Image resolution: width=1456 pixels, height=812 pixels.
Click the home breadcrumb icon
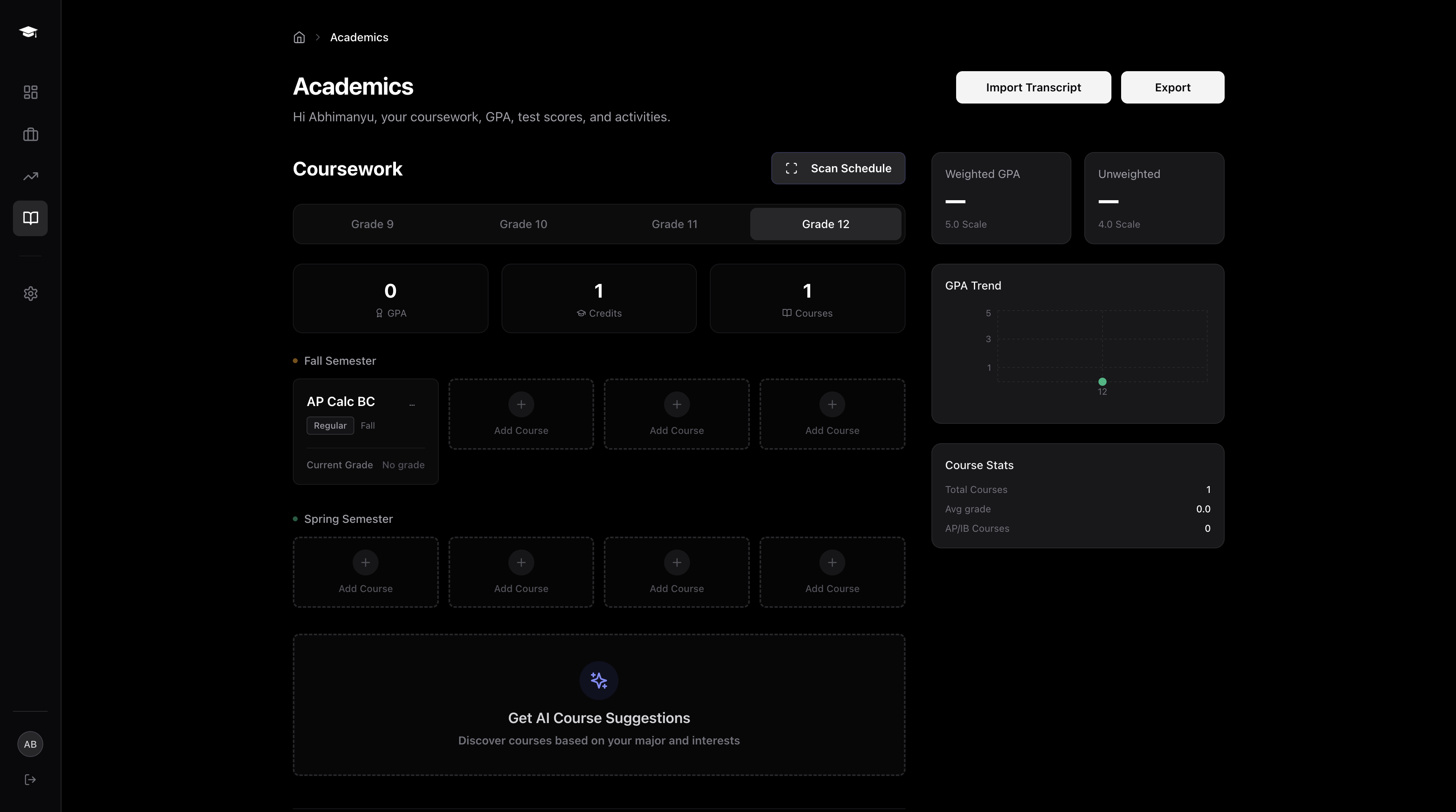coord(299,37)
